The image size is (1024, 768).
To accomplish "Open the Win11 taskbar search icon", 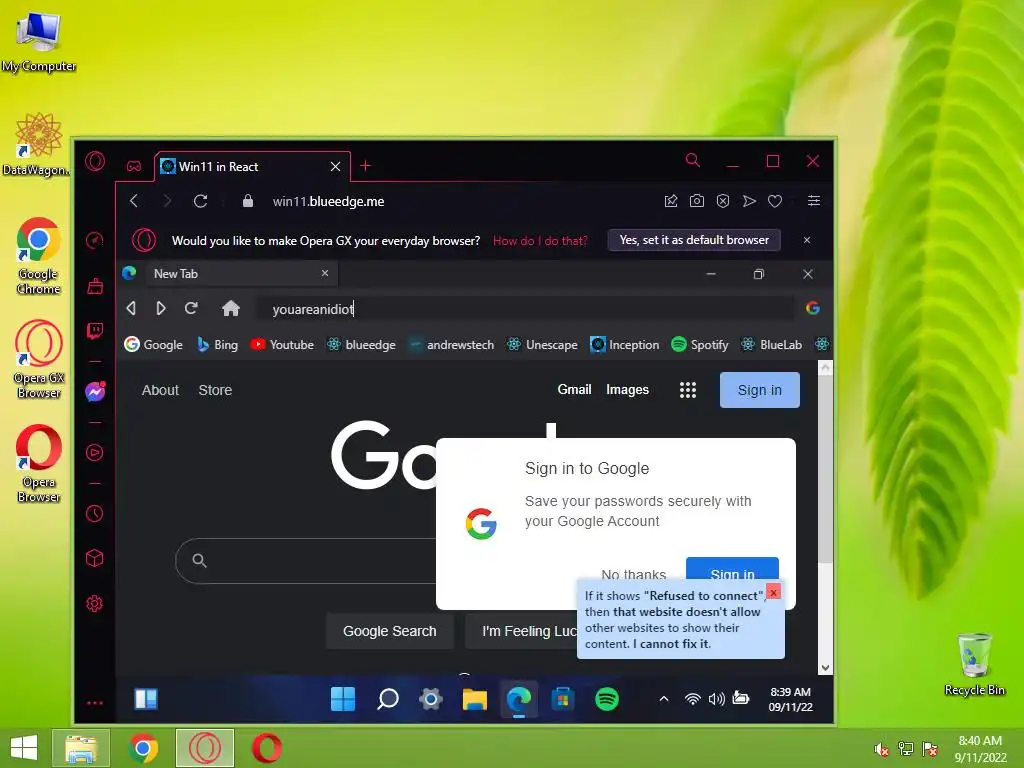I will click(388, 699).
